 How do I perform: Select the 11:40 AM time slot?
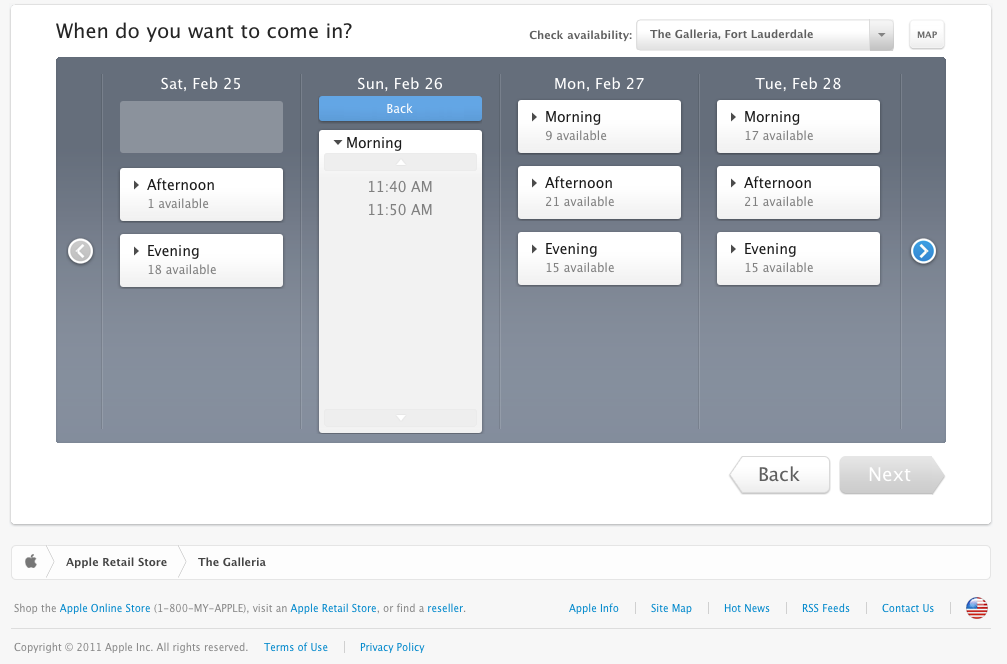pyautogui.click(x=400, y=187)
